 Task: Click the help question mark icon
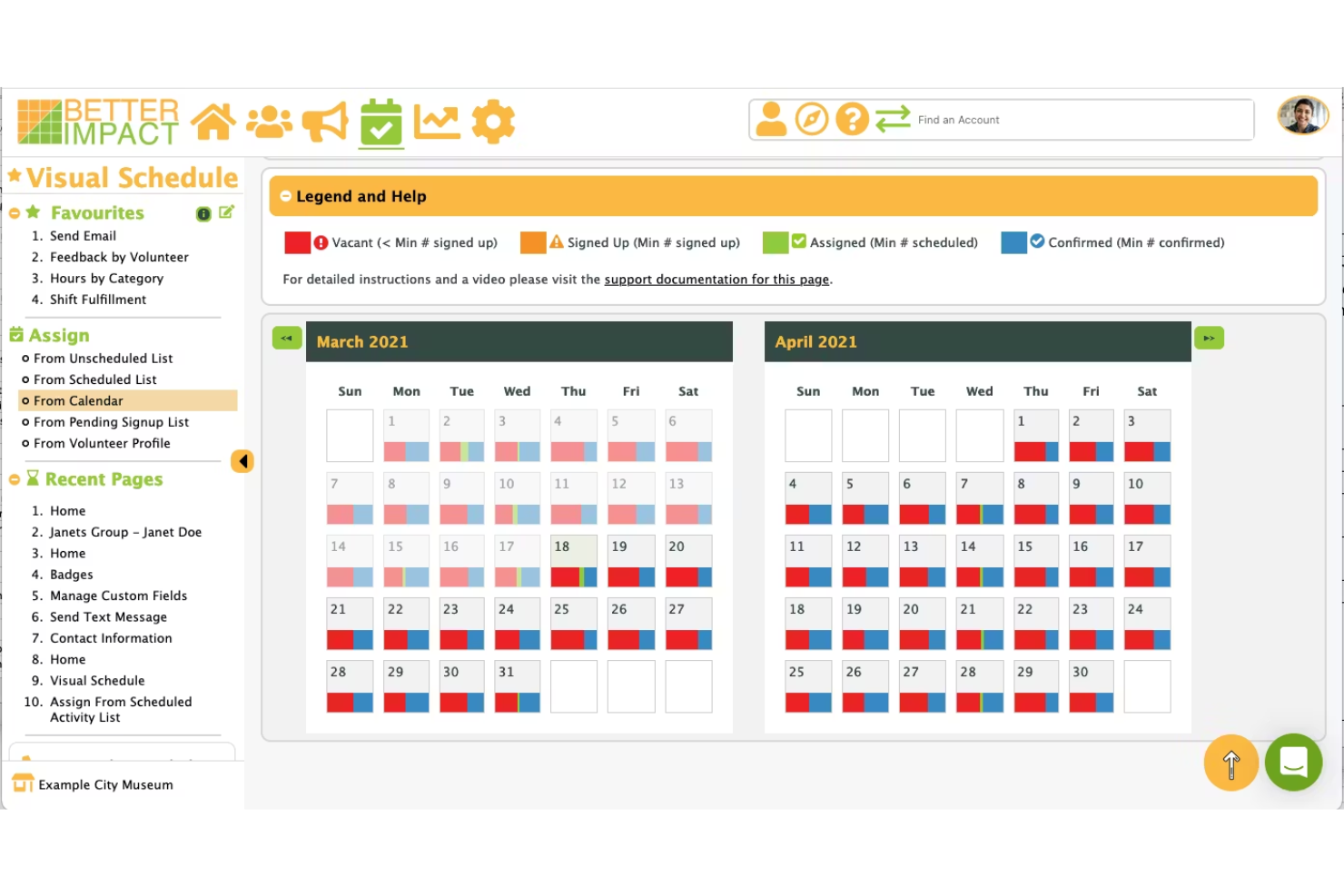(x=852, y=118)
